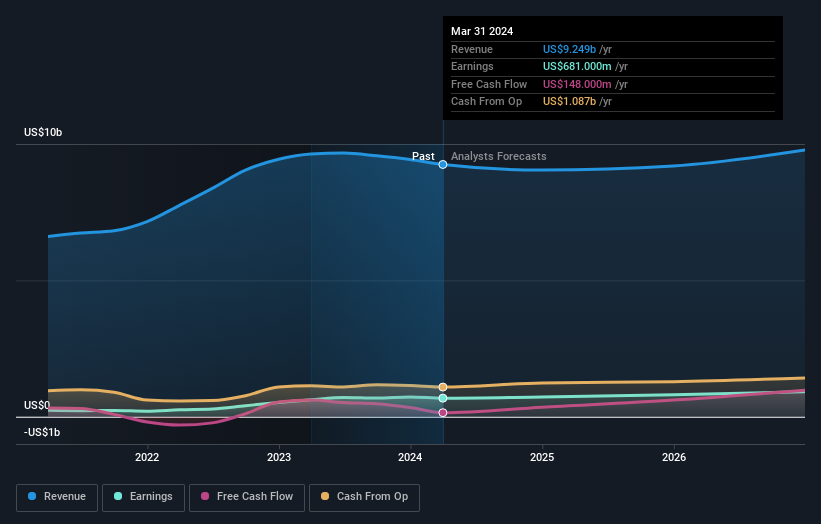Screen dimensions: 821x524
Task: Click the US$0 y-axis label
Action: click(x=37, y=405)
